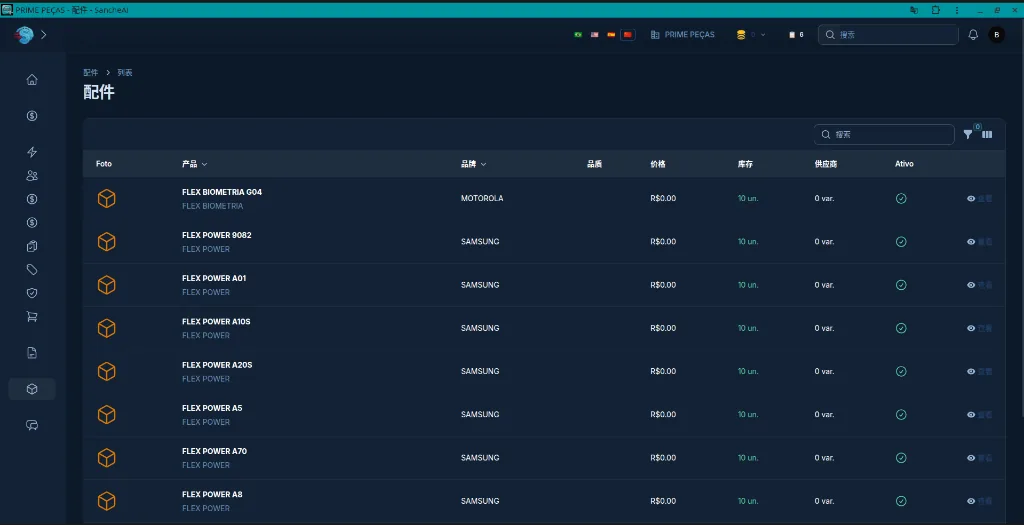Click the FLEX BIOMETRIA subtitle under G04
1024x525 pixels.
[212, 206]
